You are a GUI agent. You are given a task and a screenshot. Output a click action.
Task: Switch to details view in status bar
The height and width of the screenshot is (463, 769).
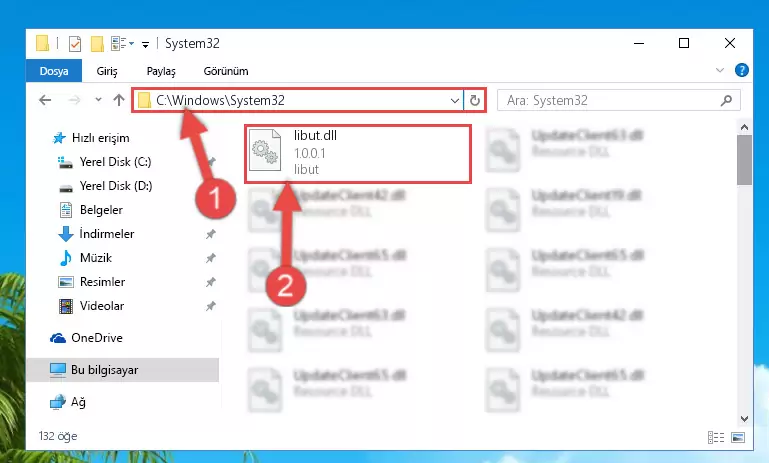716,437
